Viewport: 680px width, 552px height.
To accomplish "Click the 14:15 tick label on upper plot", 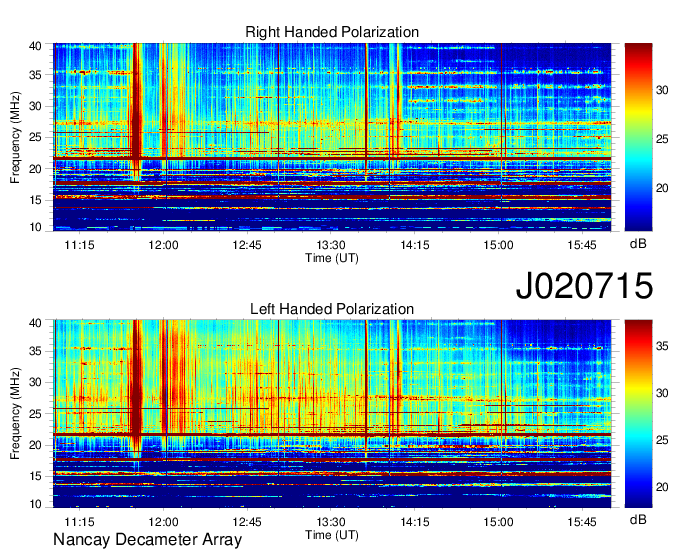I will tap(415, 245).
